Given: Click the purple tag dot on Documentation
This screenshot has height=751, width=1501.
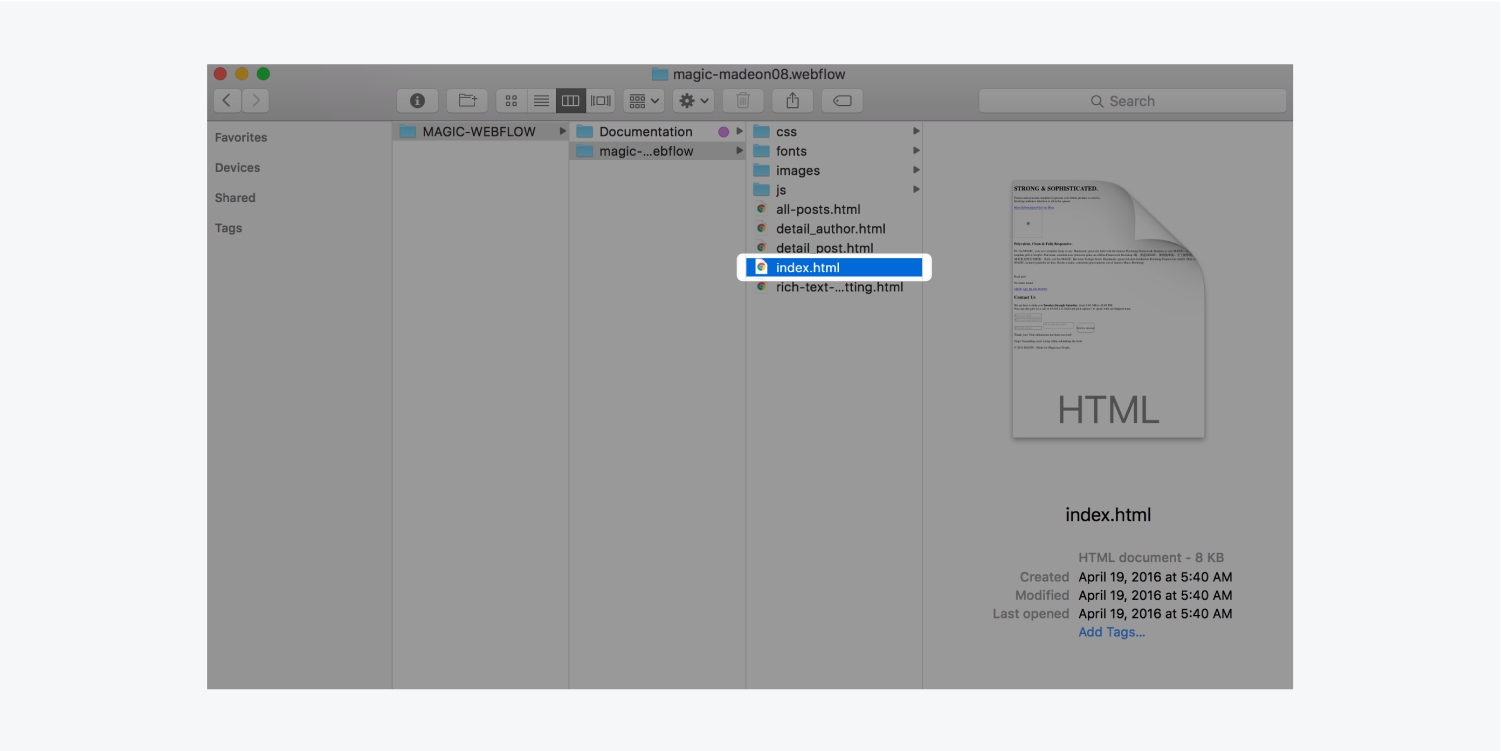Looking at the screenshot, I should [723, 132].
